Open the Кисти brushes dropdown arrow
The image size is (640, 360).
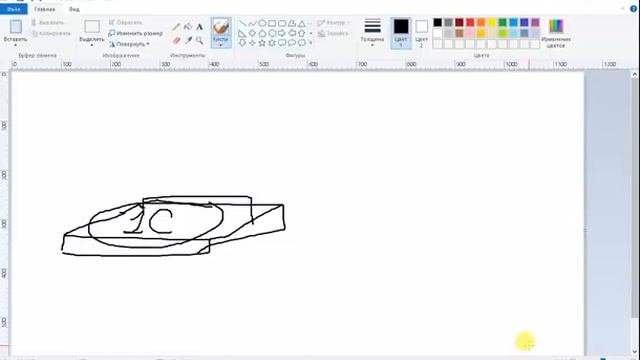[x=221, y=44]
